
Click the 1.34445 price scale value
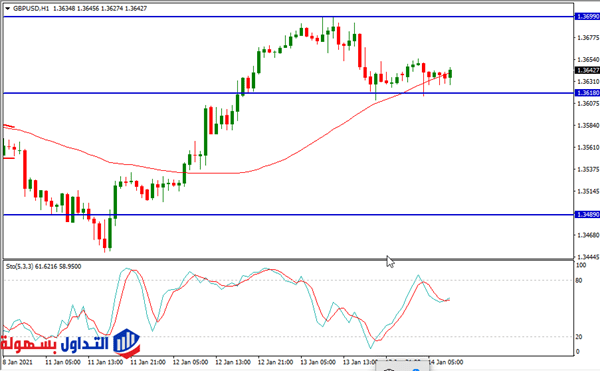(588, 257)
